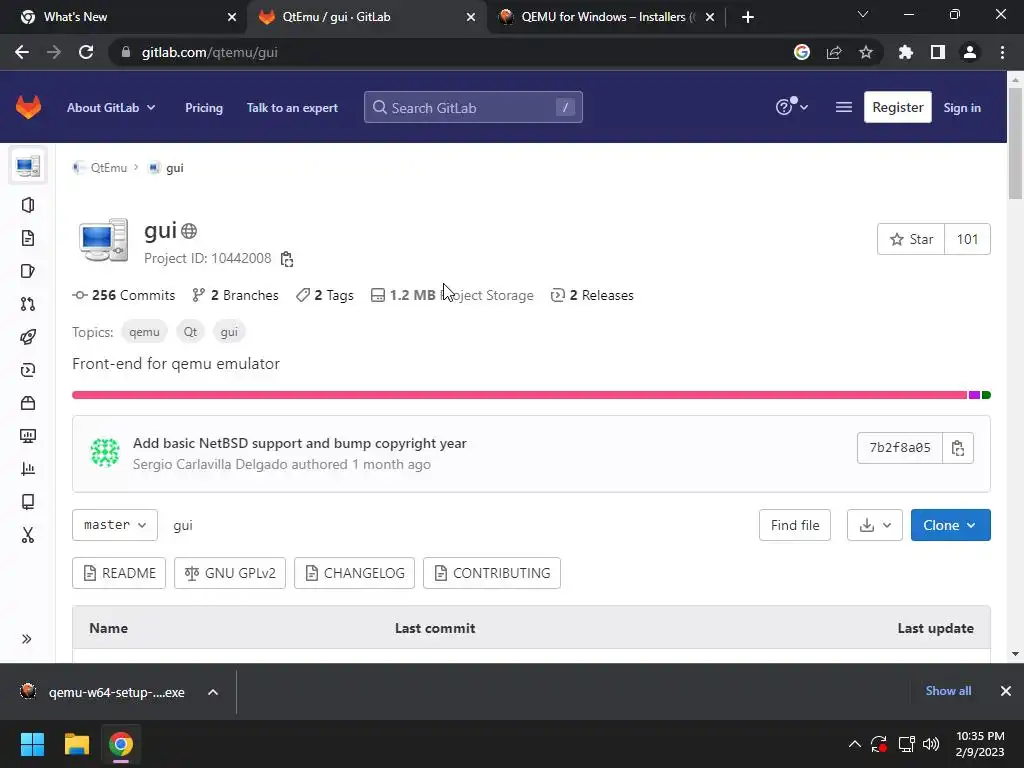Bookmark this page with star icon

[x=866, y=52]
